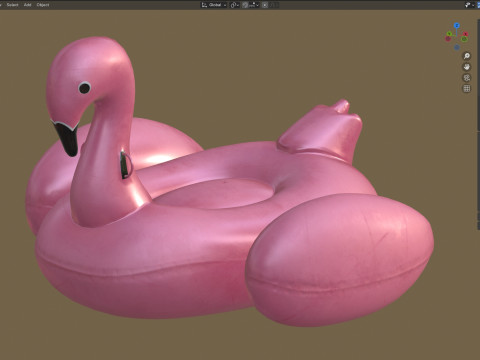Viewport: 480px width, 360px height.
Task: Click the negative Y axis gizmo ball
Action: (464, 39)
